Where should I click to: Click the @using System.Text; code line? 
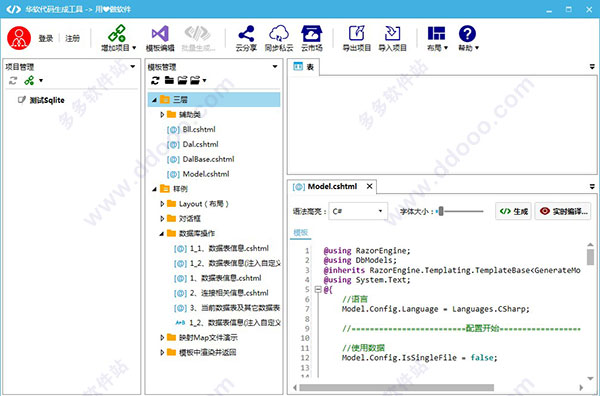click(x=367, y=280)
